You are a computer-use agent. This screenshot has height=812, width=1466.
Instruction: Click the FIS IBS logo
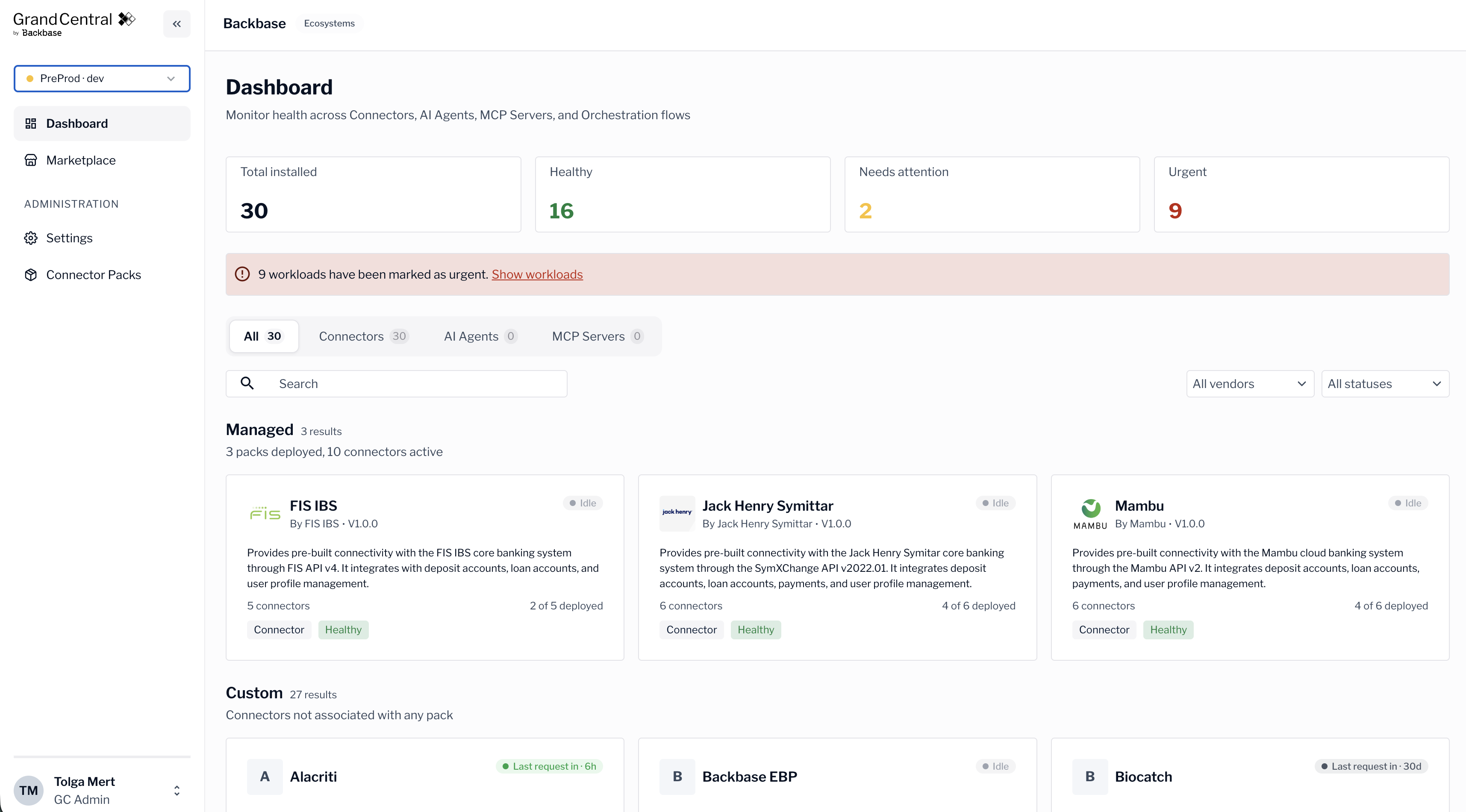coord(265,514)
